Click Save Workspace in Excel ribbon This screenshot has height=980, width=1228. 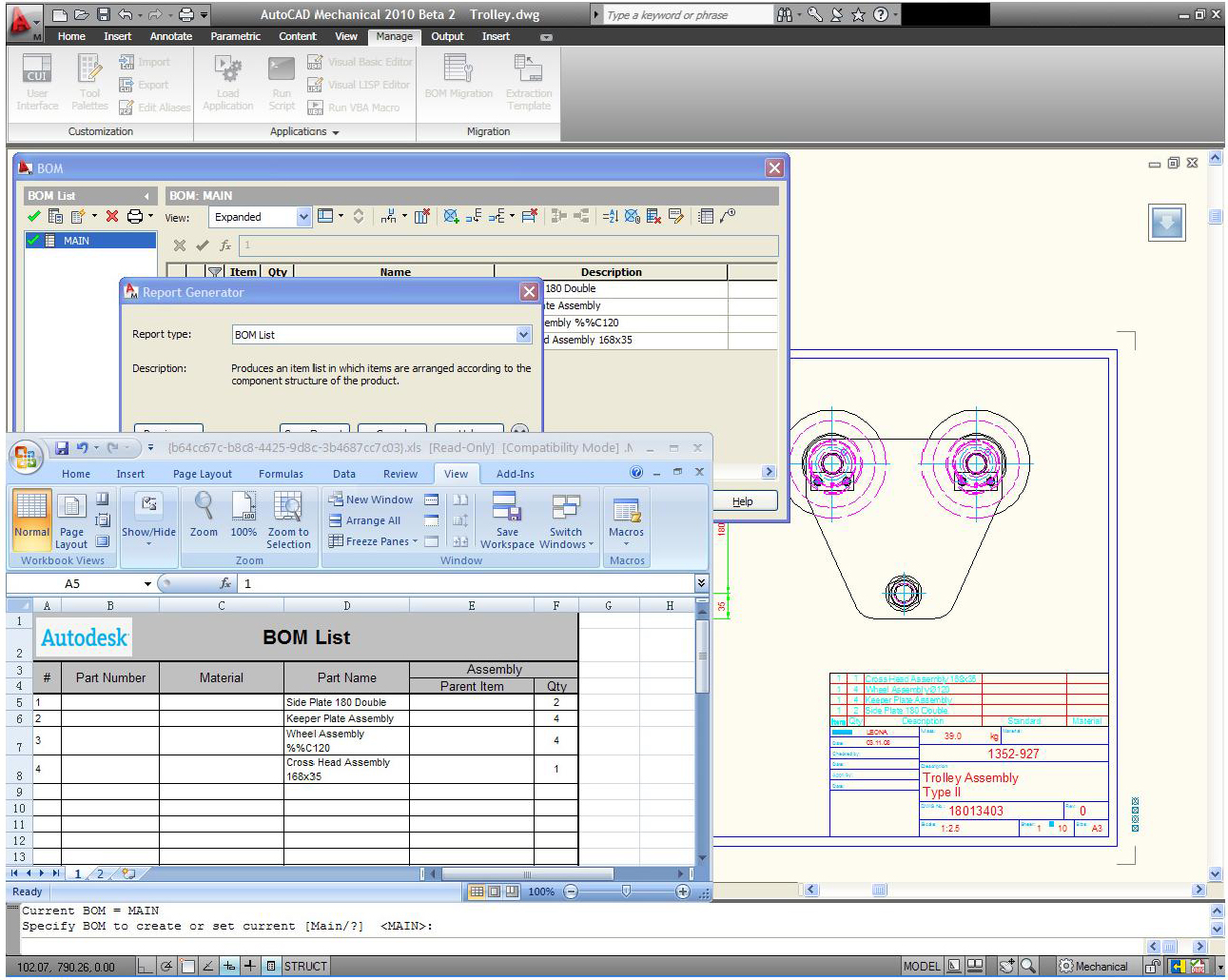point(507,519)
